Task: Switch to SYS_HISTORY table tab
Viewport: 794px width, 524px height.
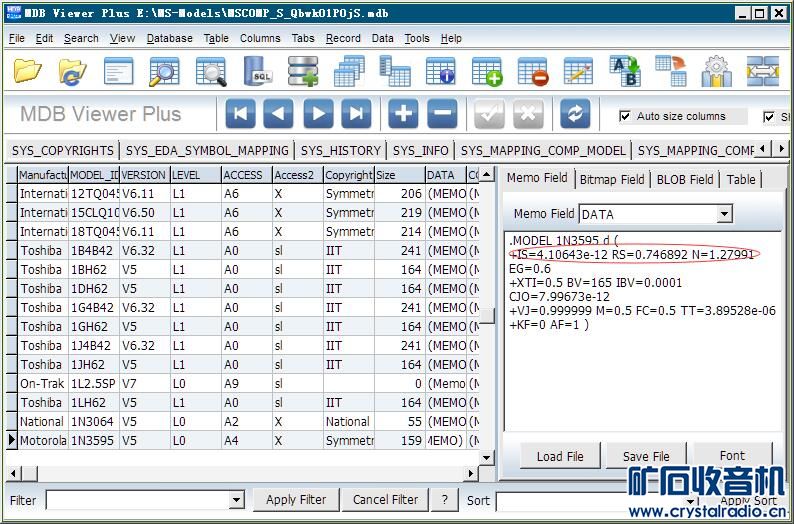Action: pyautogui.click(x=341, y=150)
